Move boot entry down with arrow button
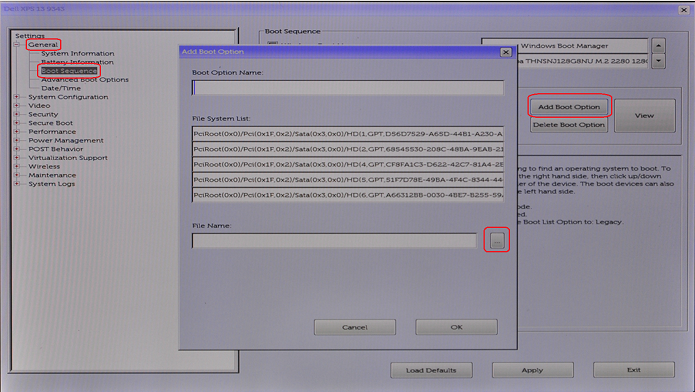 pyautogui.click(x=659, y=61)
